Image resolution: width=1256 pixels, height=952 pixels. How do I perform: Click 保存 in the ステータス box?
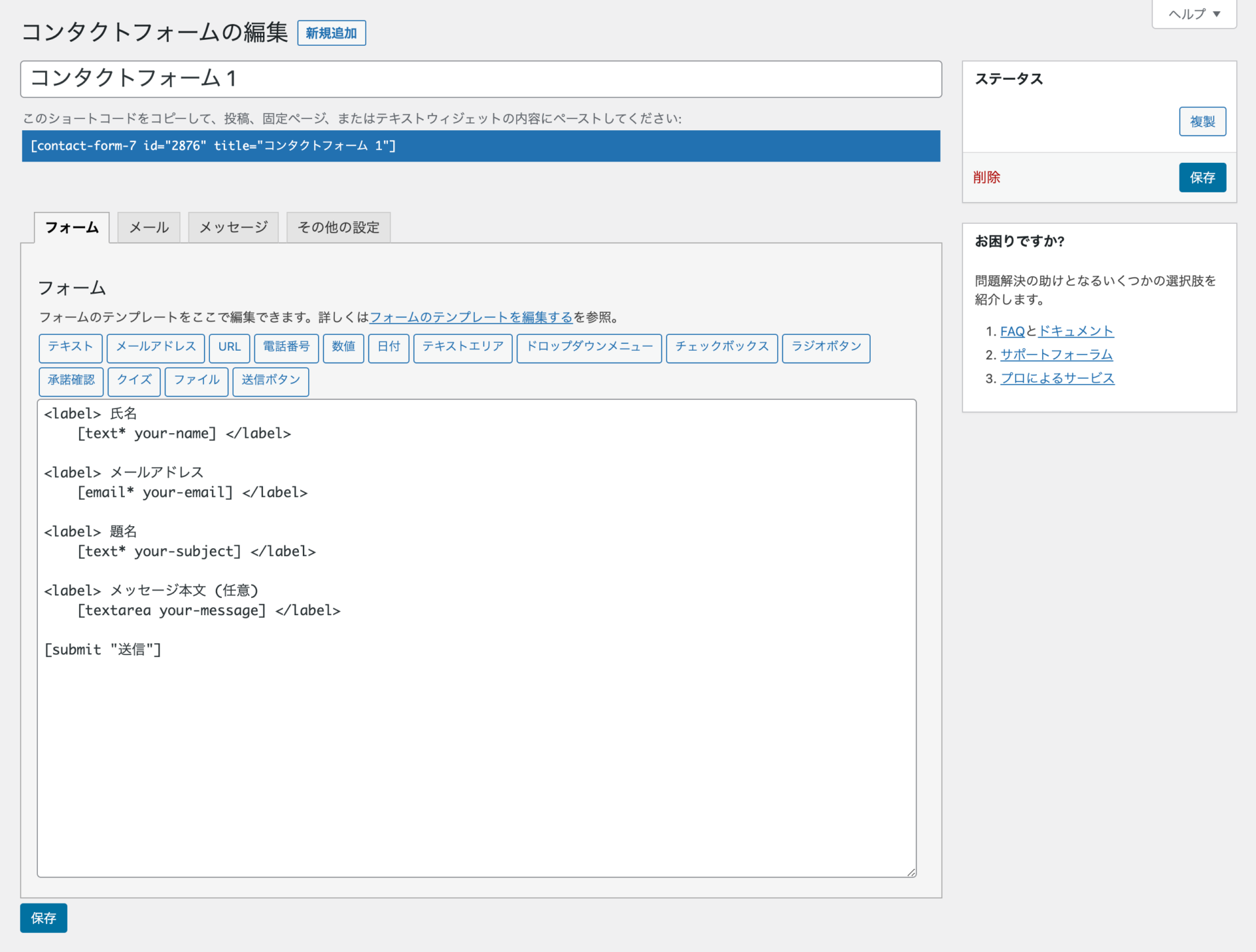click(x=1202, y=177)
